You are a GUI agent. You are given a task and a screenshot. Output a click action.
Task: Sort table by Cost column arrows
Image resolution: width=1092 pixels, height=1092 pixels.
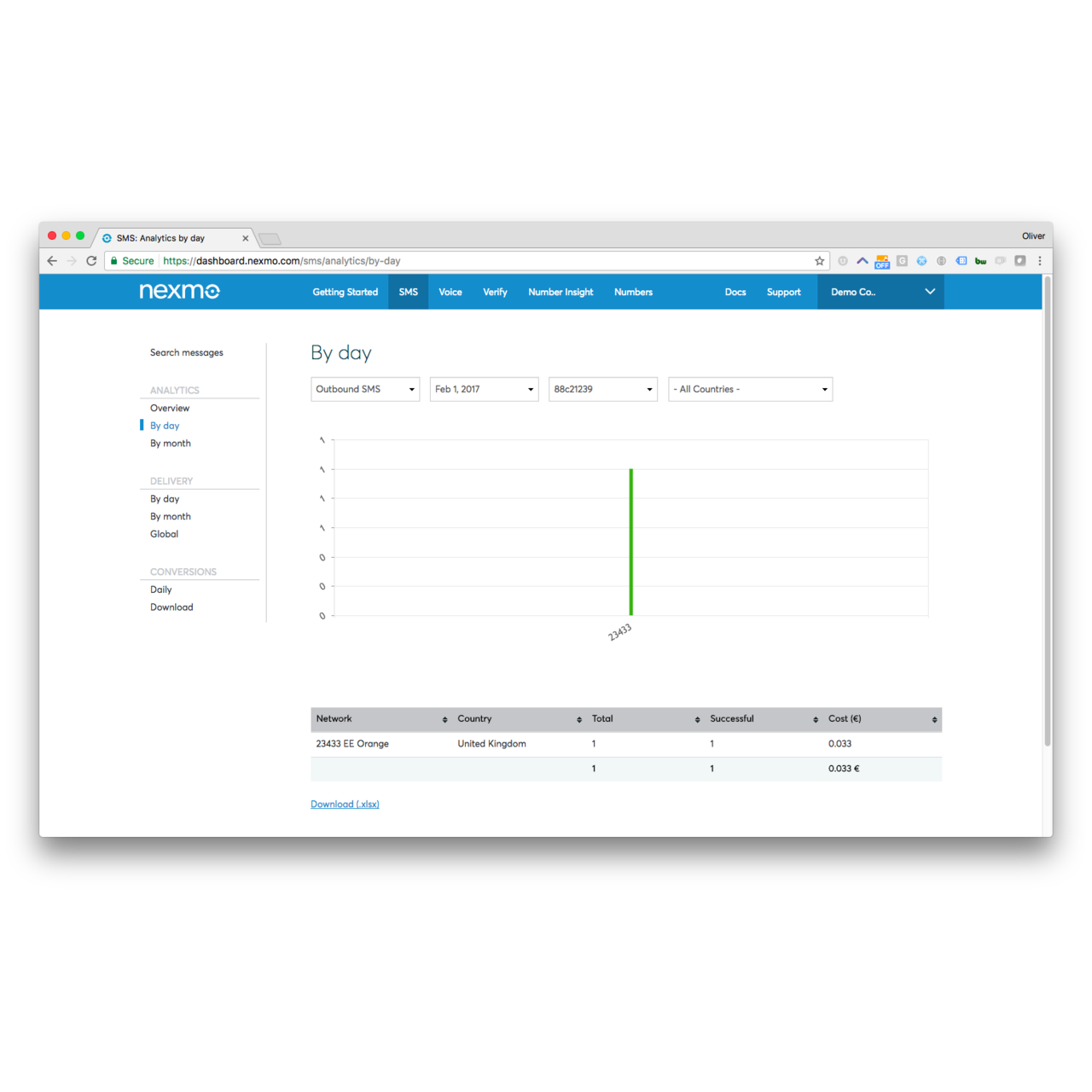click(934, 720)
